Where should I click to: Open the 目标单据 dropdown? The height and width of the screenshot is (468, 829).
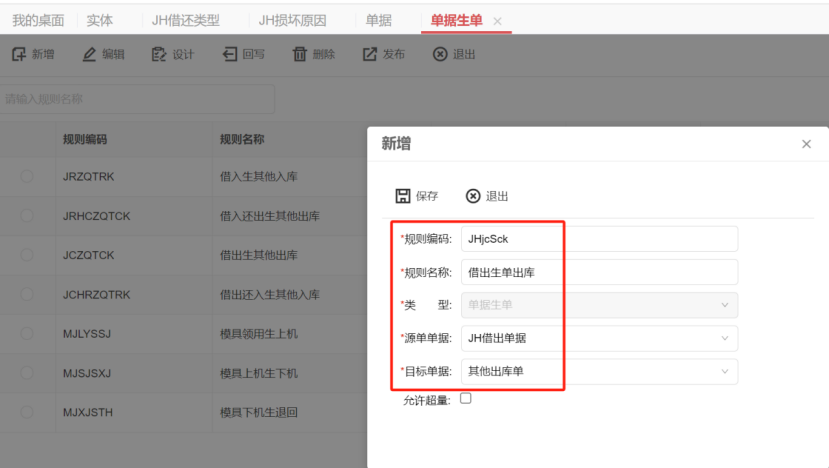coord(600,371)
